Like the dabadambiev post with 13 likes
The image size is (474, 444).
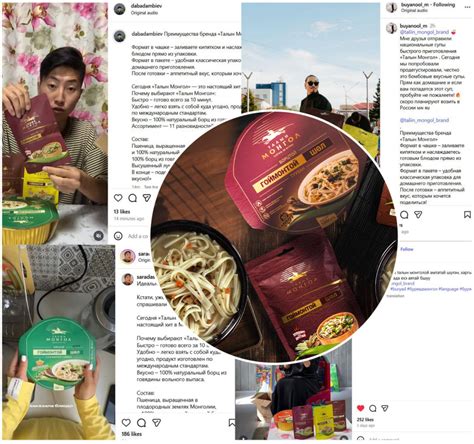pyautogui.click(x=118, y=198)
